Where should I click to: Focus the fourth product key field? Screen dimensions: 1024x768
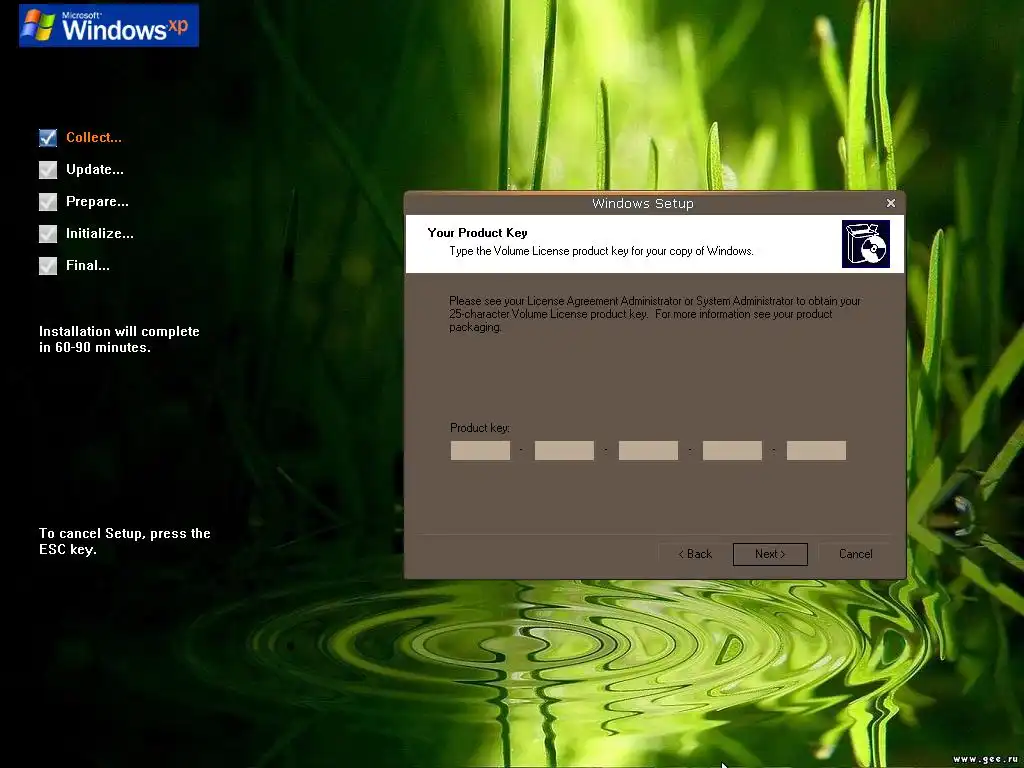[x=732, y=450]
